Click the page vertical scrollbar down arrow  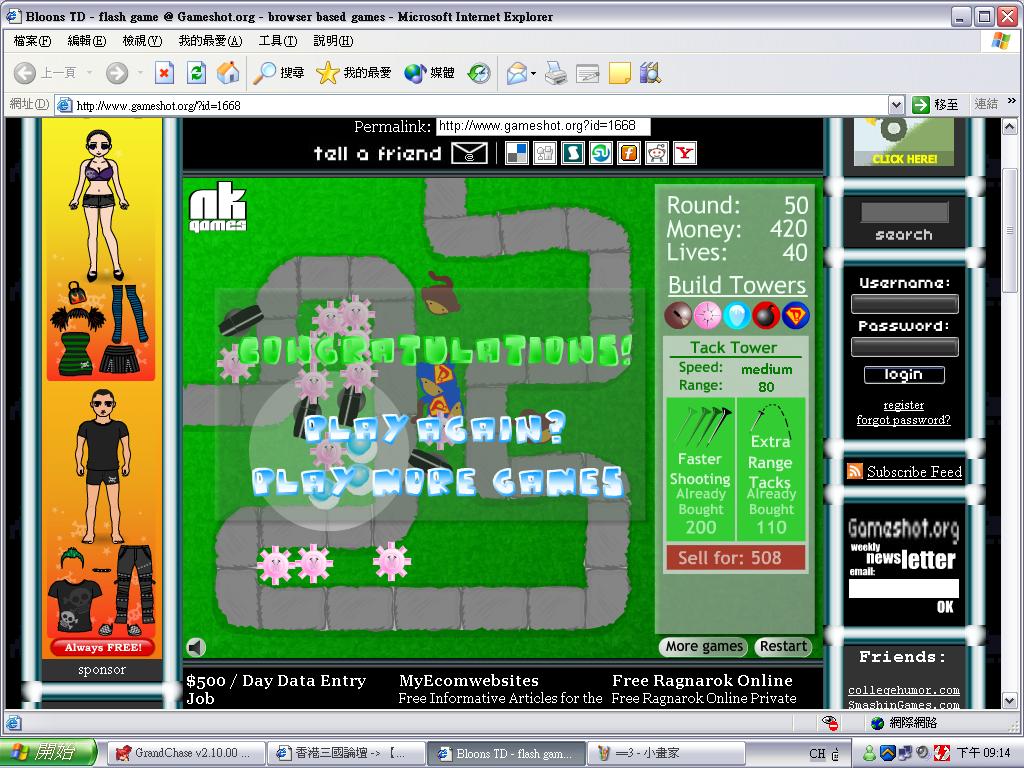[1010, 700]
